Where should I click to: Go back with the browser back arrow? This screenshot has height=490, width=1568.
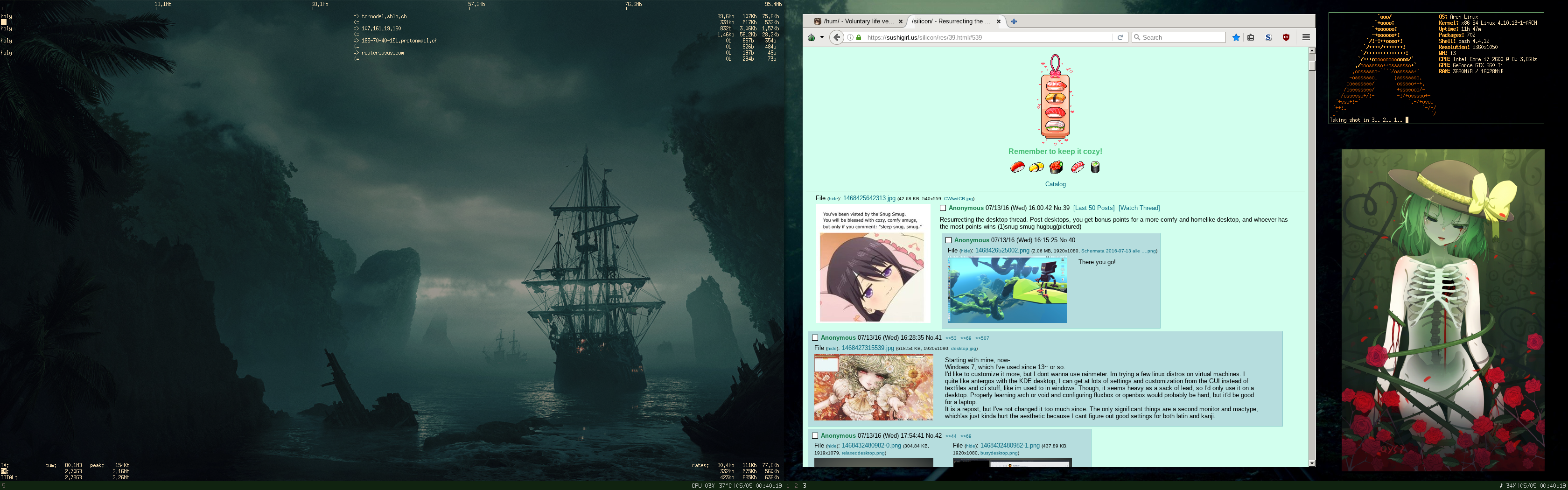(x=837, y=38)
